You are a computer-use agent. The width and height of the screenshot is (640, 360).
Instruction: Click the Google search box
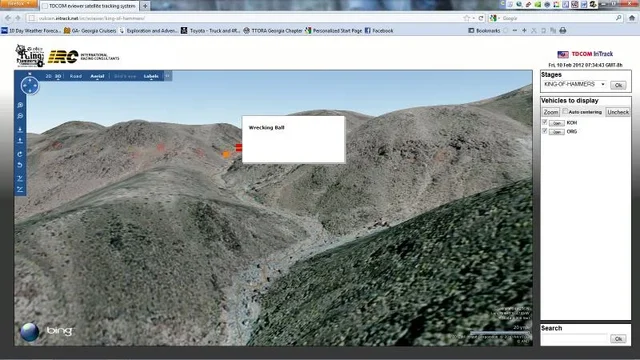point(557,18)
